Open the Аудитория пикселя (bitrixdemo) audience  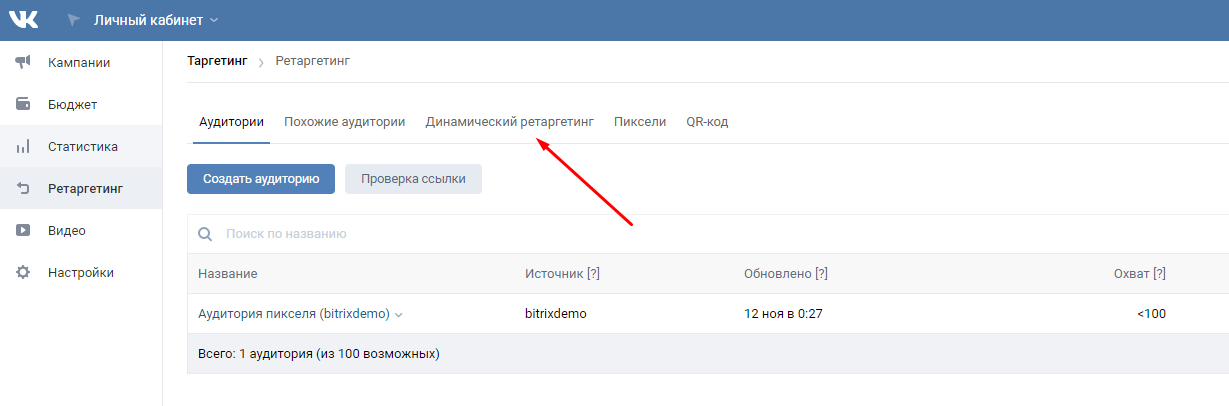click(x=294, y=314)
